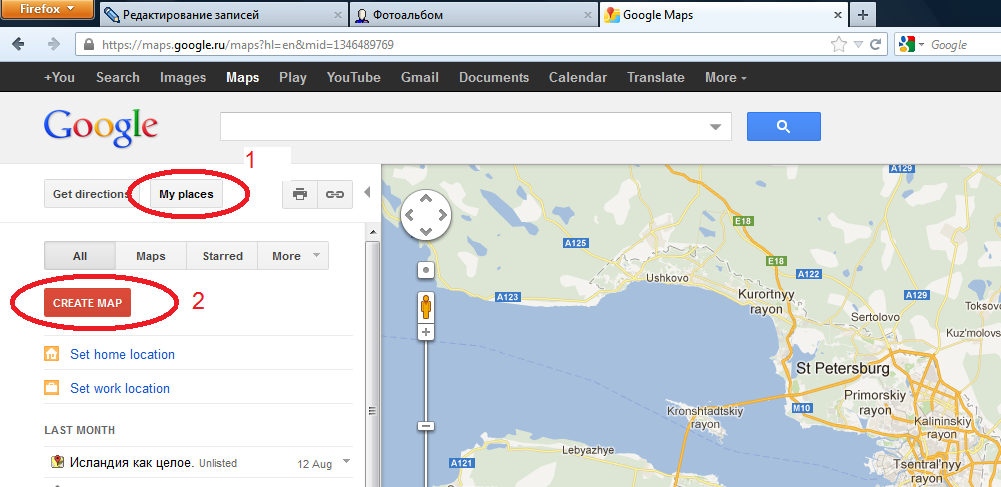Click the Google logo
The width and height of the screenshot is (1001, 487).
pos(101,128)
